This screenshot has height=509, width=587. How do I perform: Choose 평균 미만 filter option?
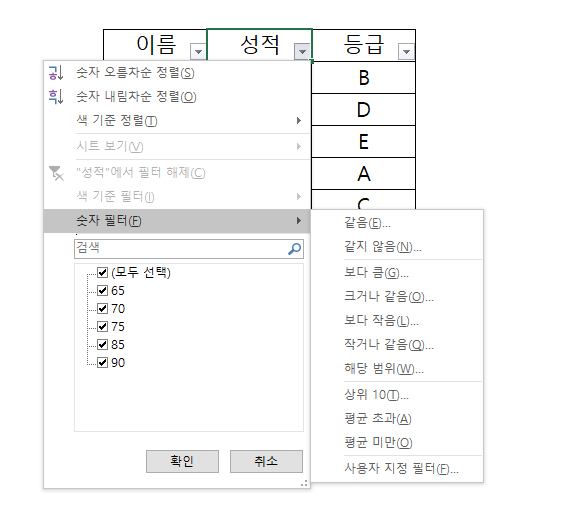pos(397,442)
